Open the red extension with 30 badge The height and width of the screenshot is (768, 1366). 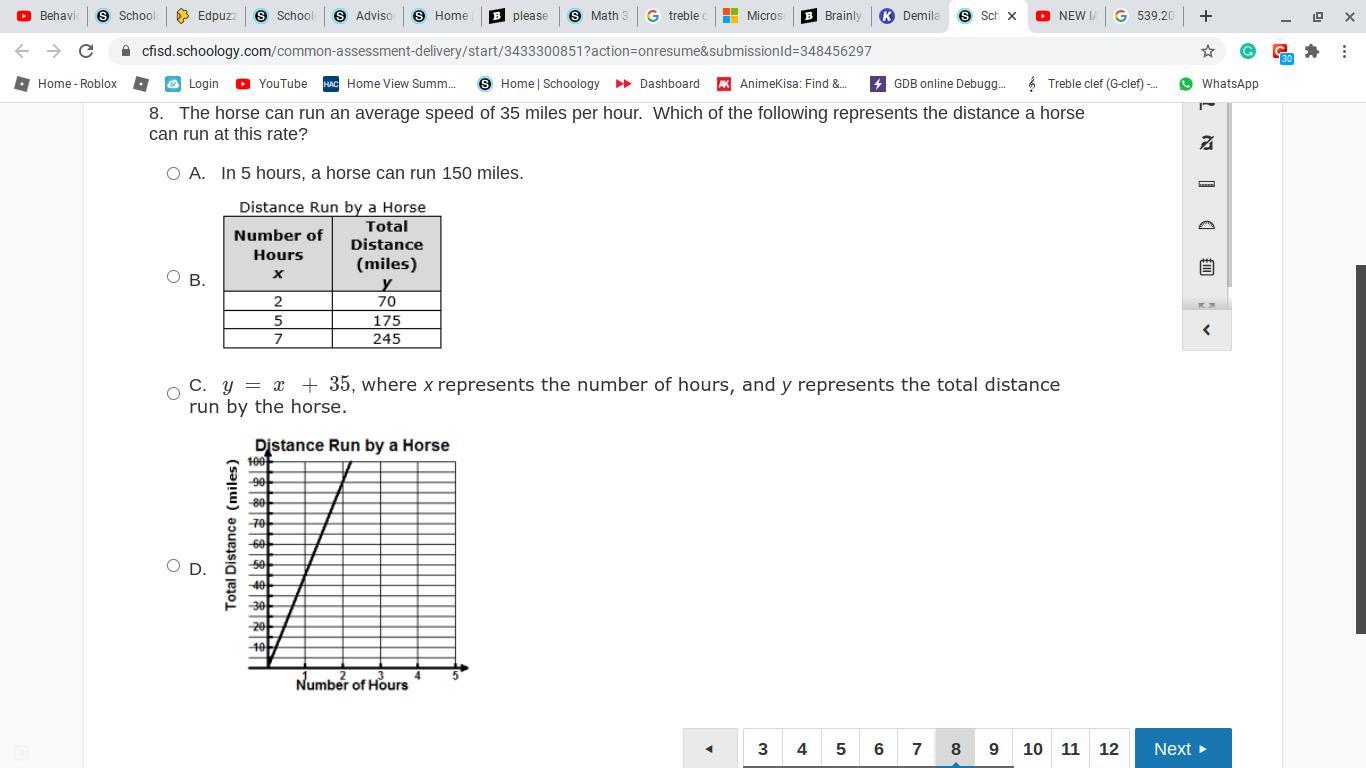tap(1281, 52)
